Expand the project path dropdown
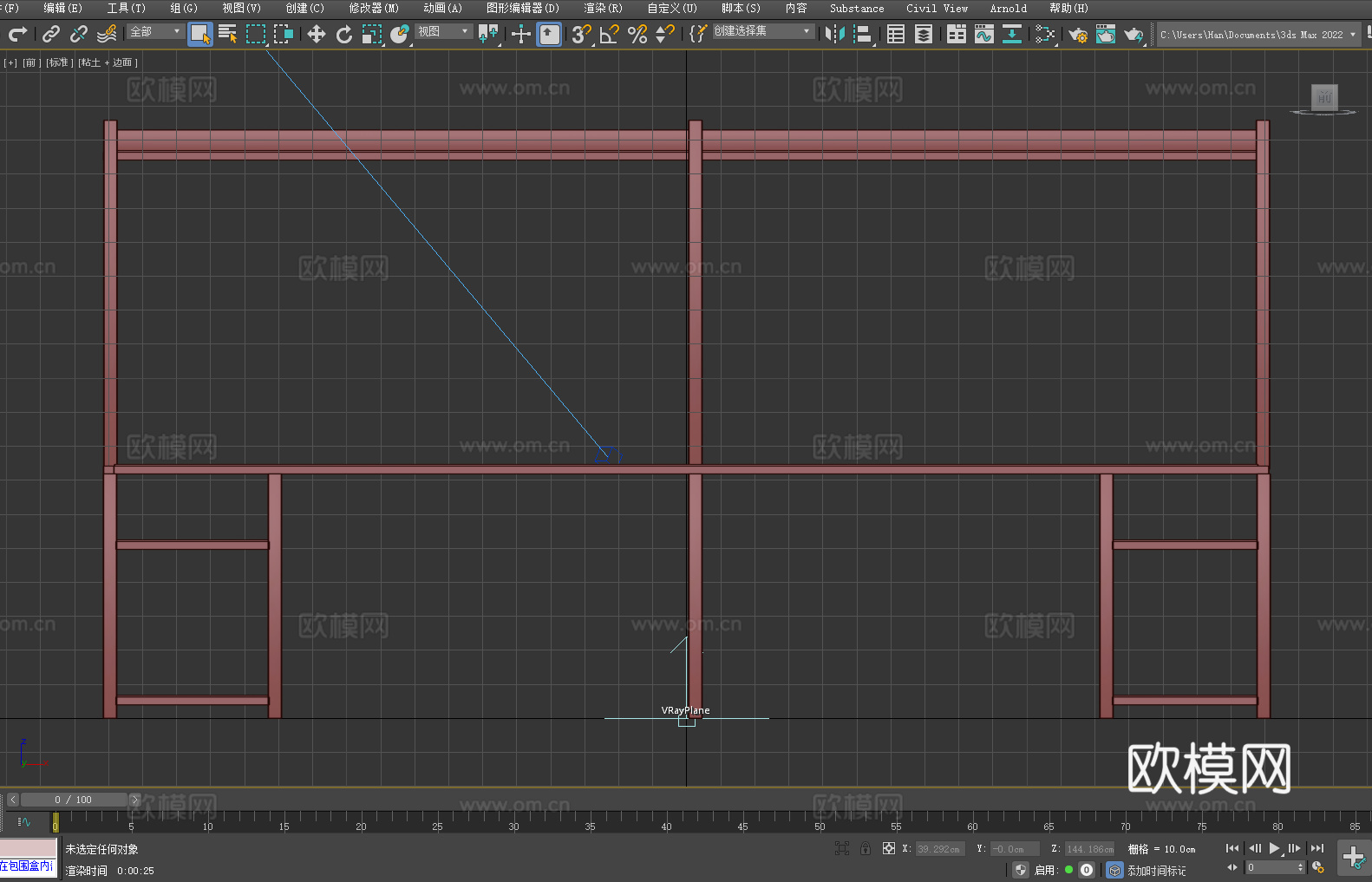Viewport: 1372px width, 882px height. (x=1353, y=35)
